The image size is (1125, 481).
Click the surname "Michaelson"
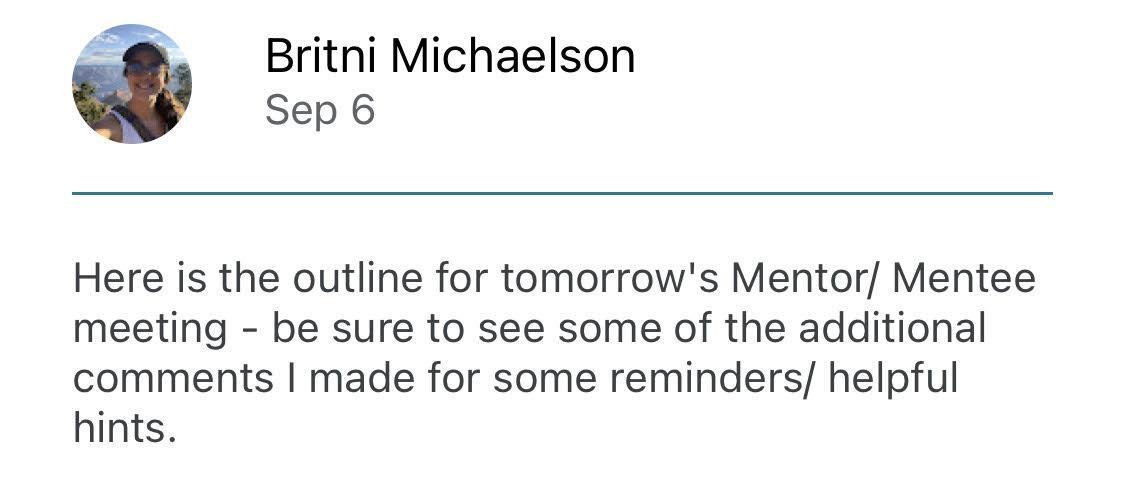[x=512, y=56]
